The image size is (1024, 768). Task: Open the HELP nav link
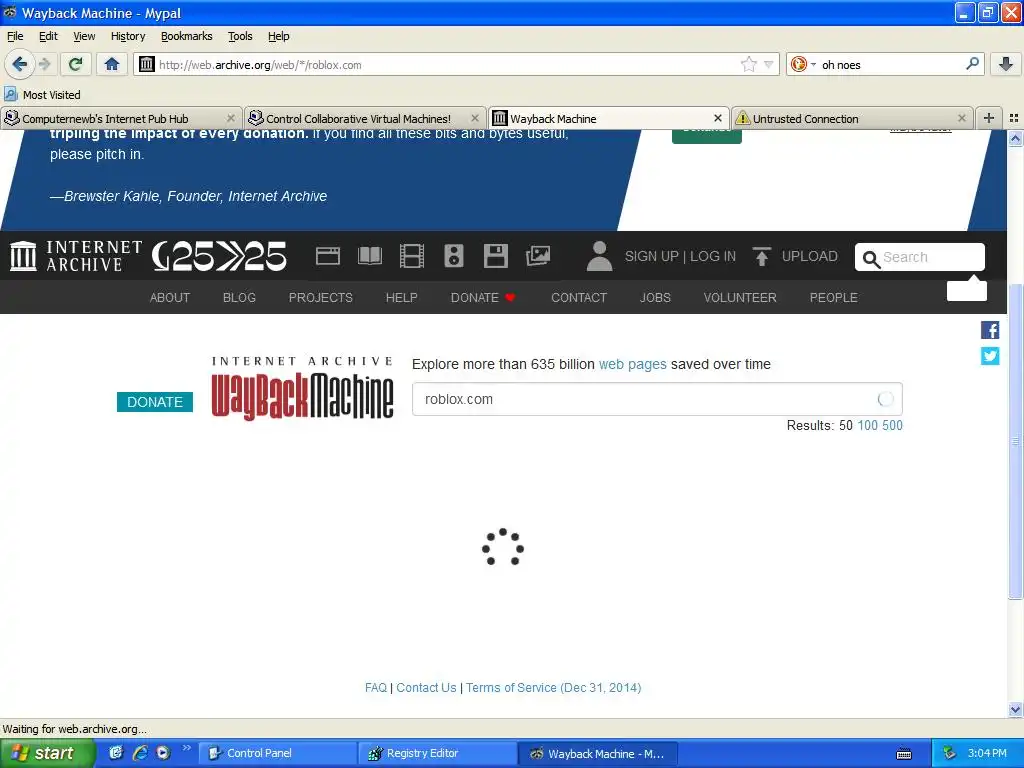[x=401, y=297]
